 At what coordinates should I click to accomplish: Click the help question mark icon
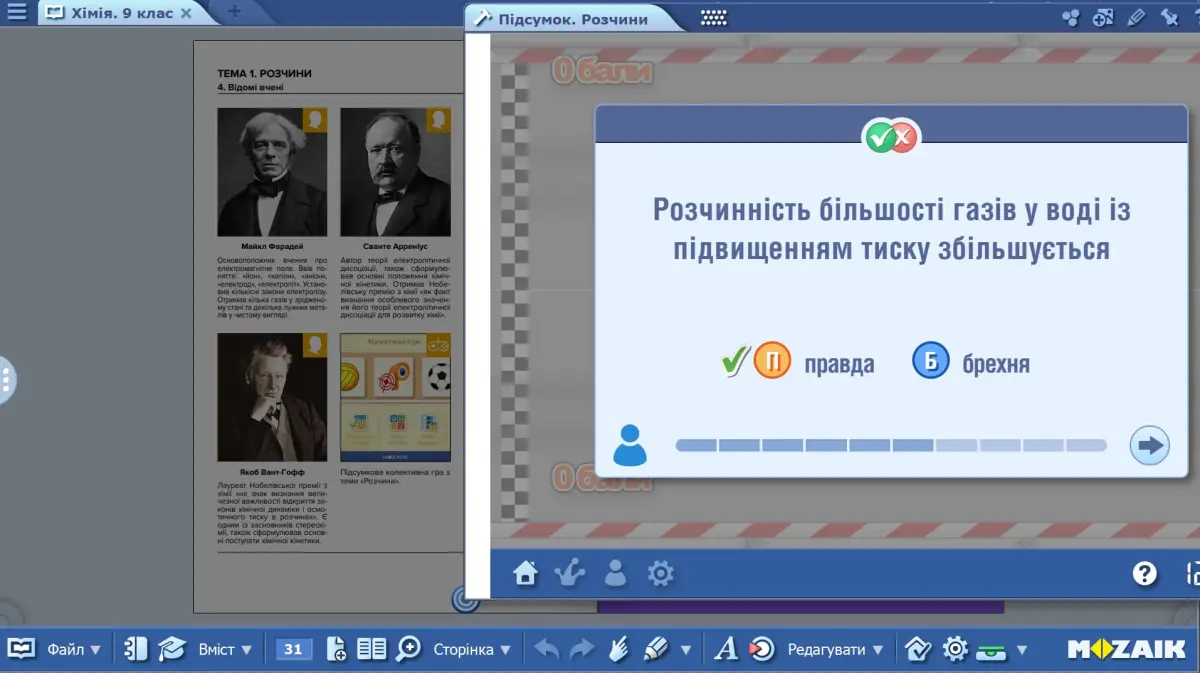pos(1144,574)
